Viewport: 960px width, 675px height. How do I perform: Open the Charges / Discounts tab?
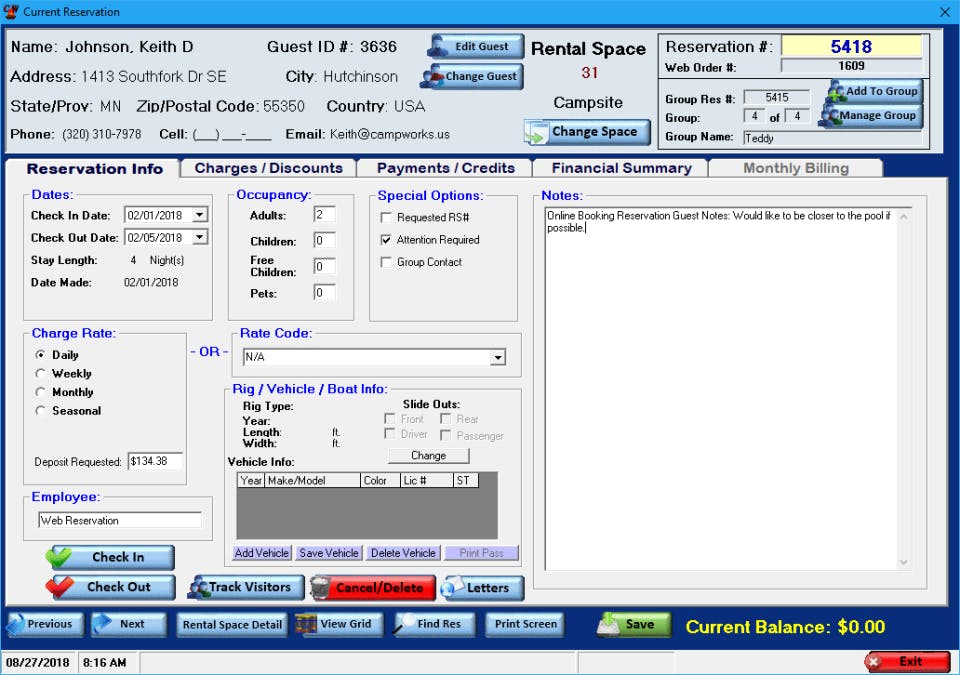pyautogui.click(x=268, y=168)
